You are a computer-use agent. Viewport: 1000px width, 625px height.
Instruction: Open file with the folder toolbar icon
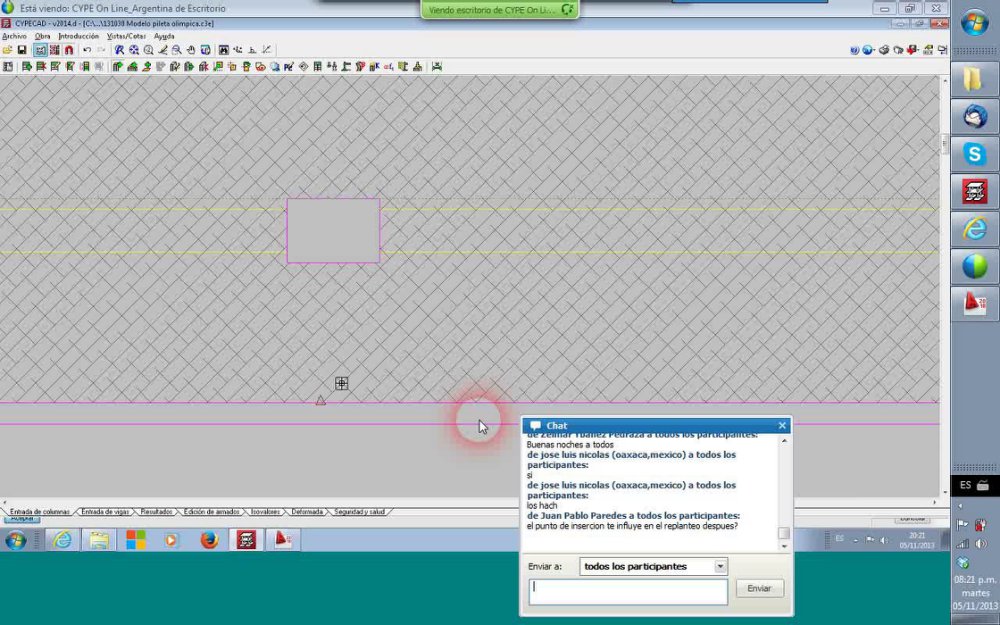pyautogui.click(x=7, y=50)
